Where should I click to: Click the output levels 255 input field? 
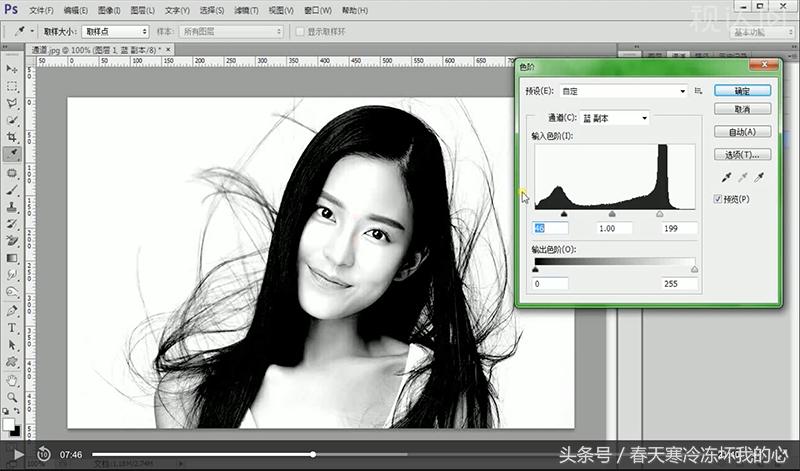[x=678, y=284]
